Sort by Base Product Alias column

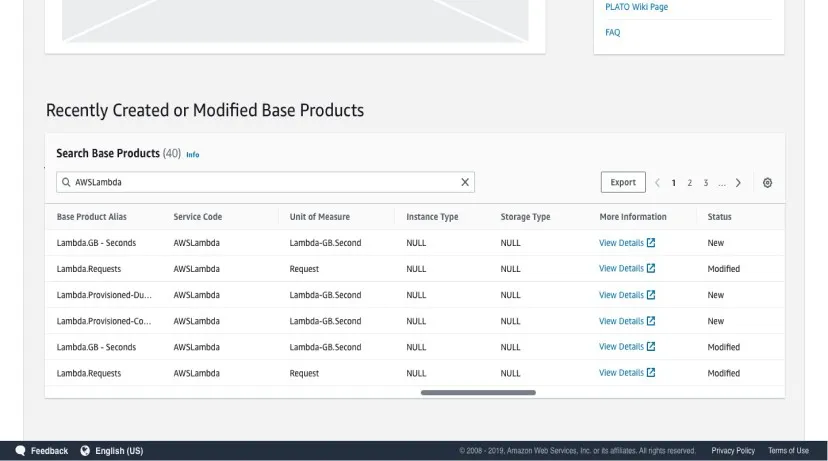tap(92, 217)
